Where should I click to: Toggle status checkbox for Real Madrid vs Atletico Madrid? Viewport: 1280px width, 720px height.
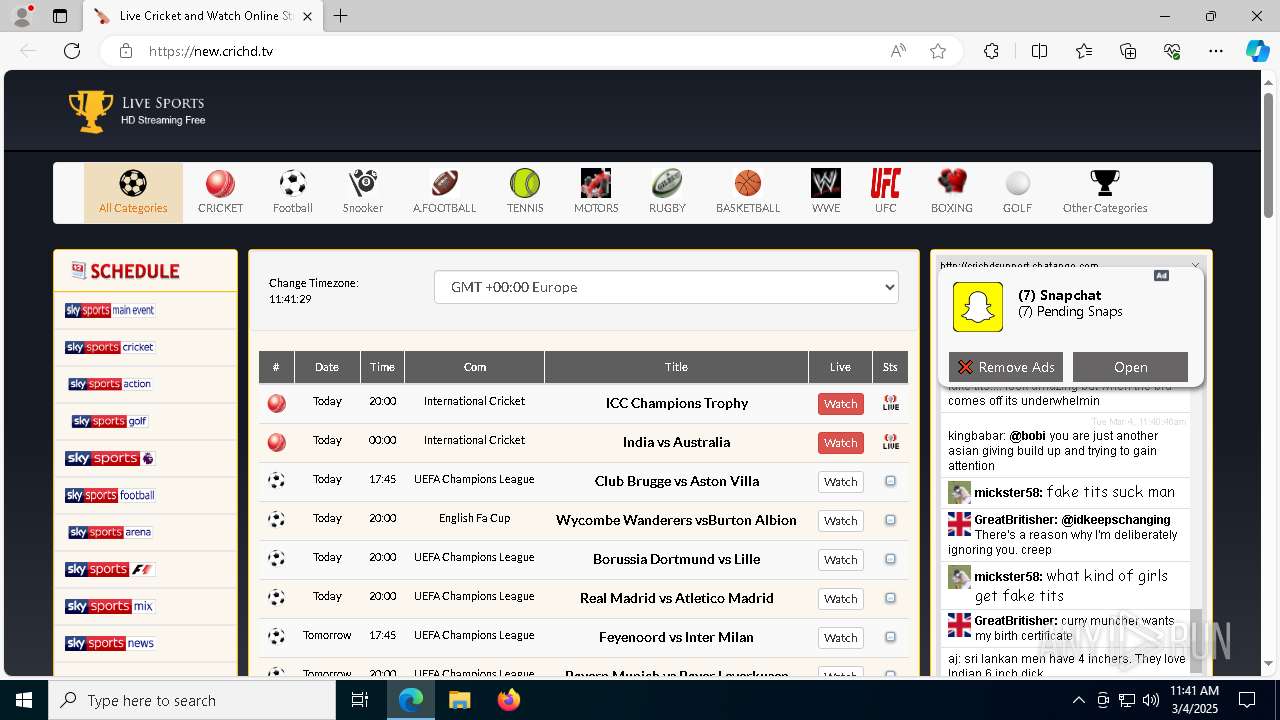890,598
